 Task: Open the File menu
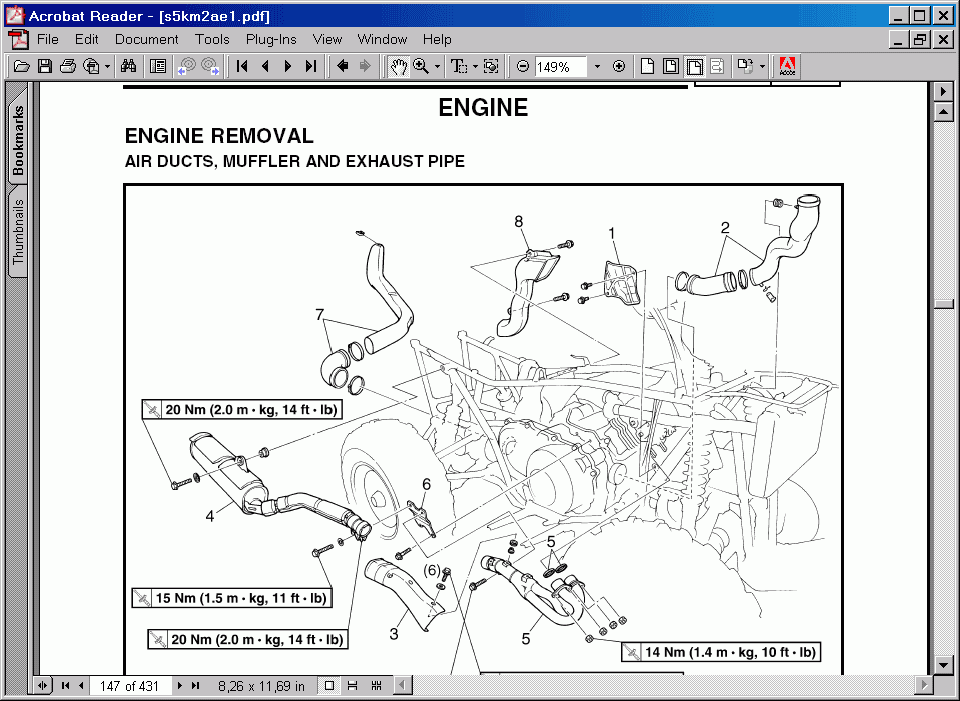(x=48, y=39)
